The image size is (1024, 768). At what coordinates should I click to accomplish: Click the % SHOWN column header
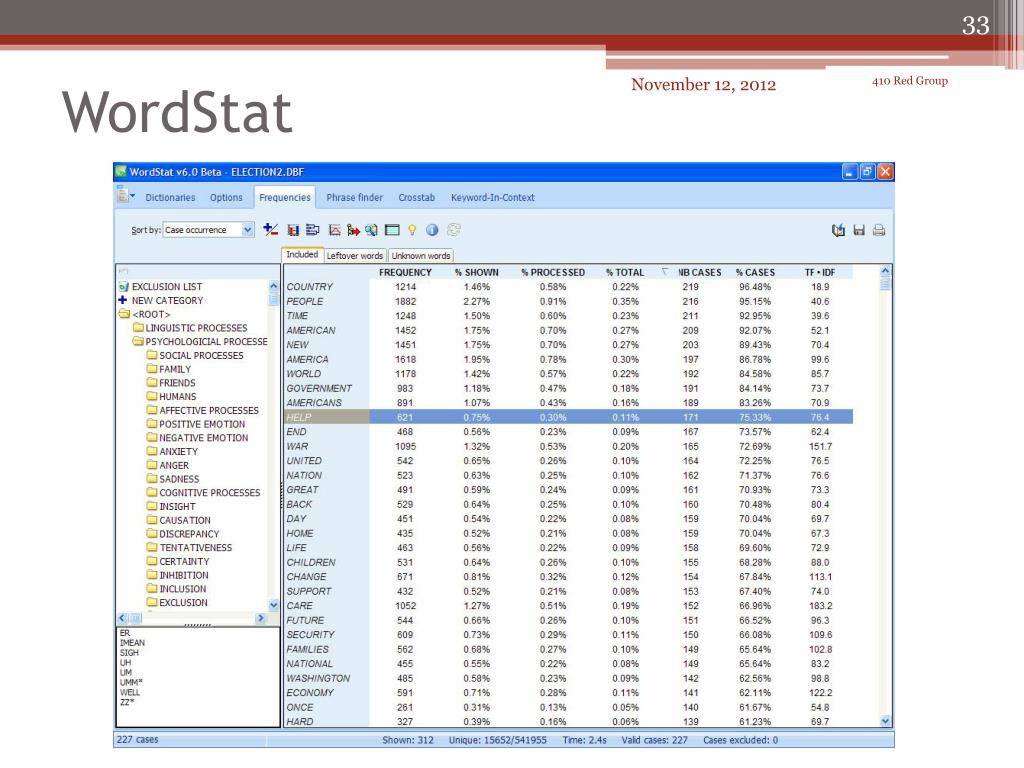tap(477, 272)
